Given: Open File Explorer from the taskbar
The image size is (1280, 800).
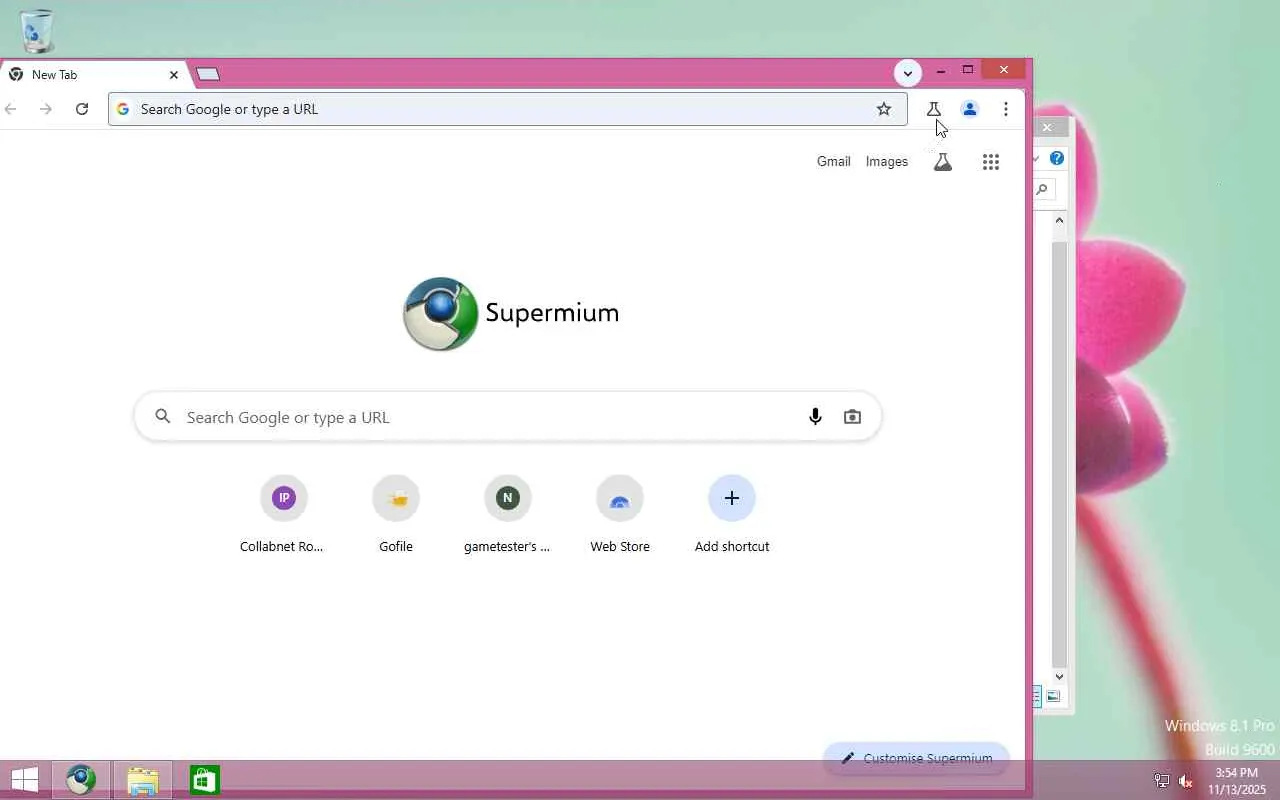Looking at the screenshot, I should click(x=142, y=780).
